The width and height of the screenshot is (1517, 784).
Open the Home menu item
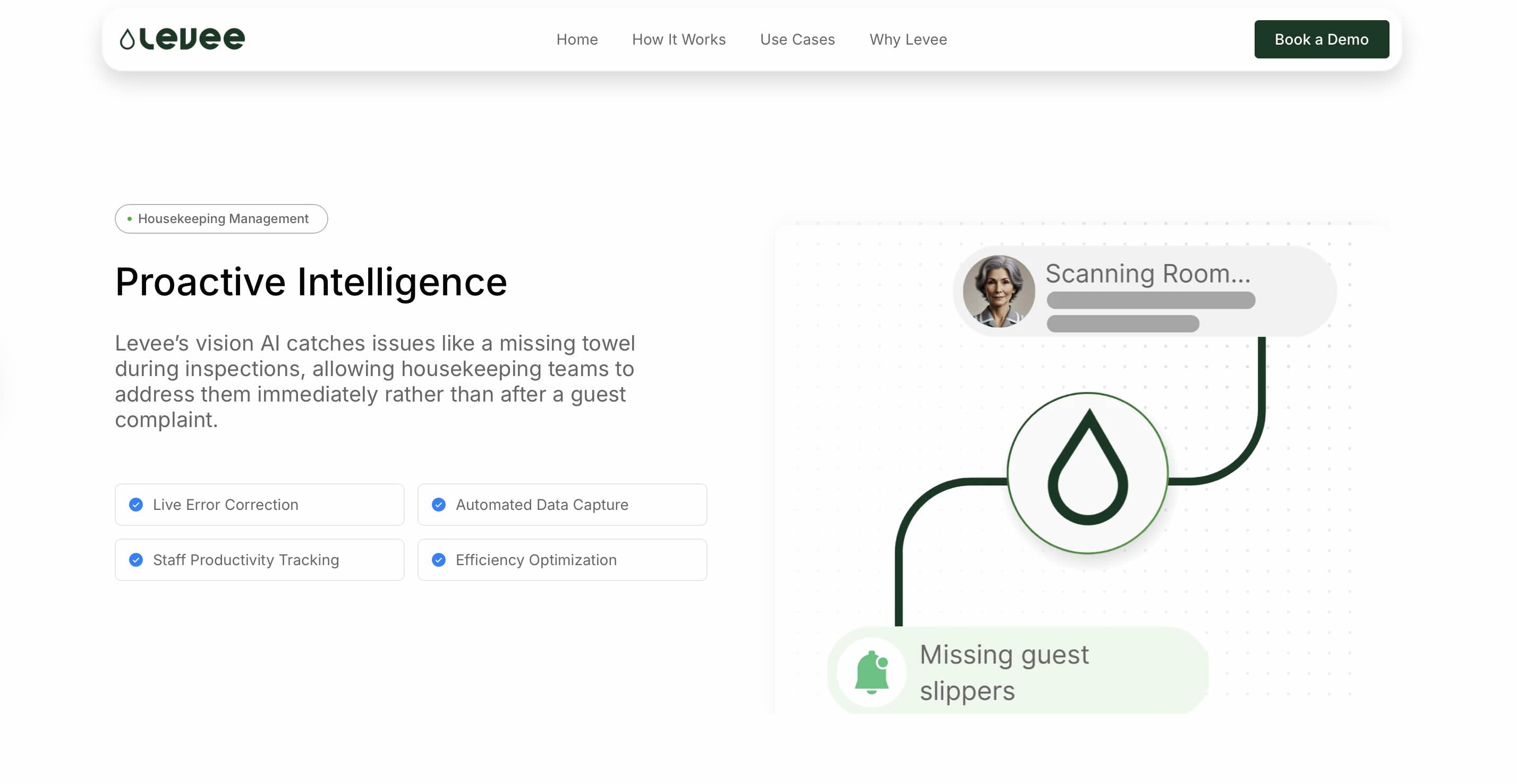(x=576, y=39)
